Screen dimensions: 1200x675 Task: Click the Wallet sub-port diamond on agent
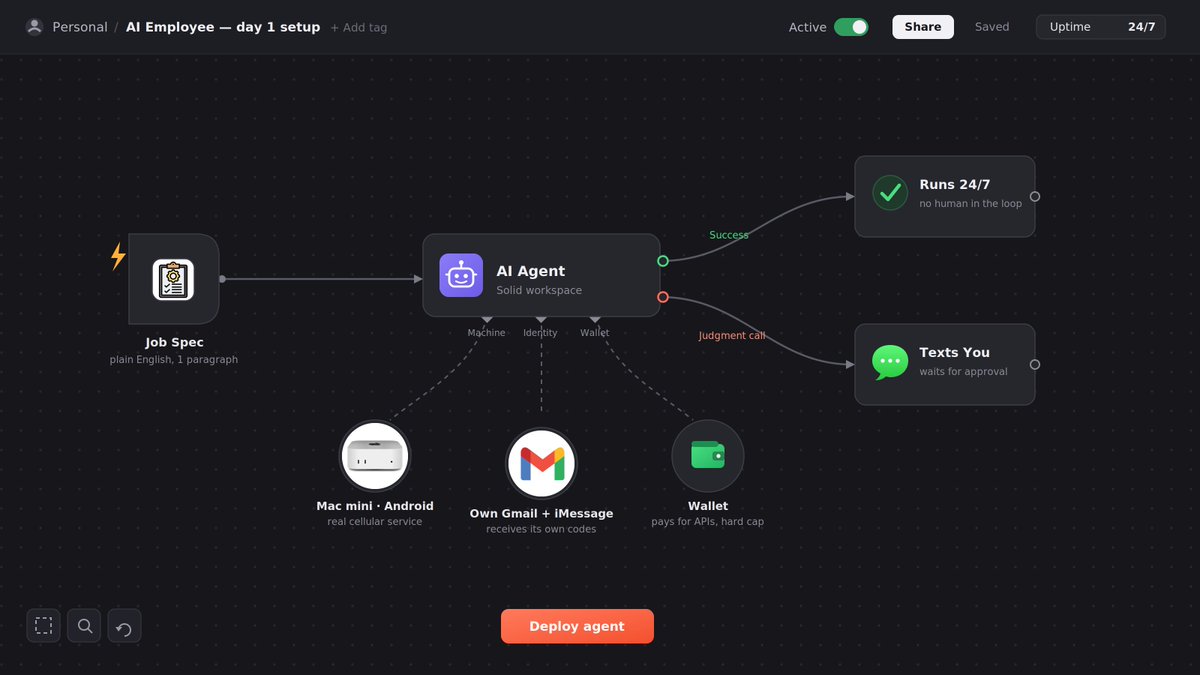pyautogui.click(x=595, y=320)
